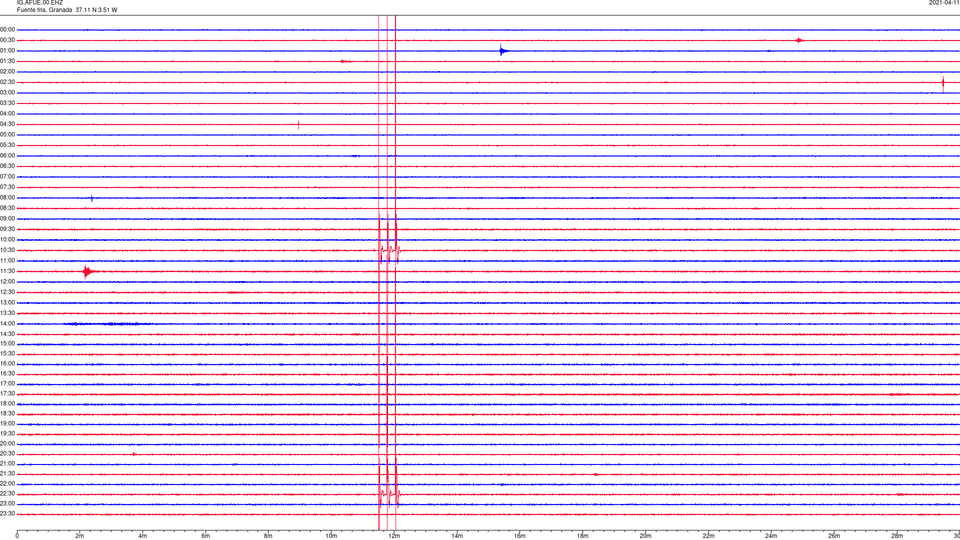
Task: Select the 02:30 trace time label
Action: tap(8, 82)
